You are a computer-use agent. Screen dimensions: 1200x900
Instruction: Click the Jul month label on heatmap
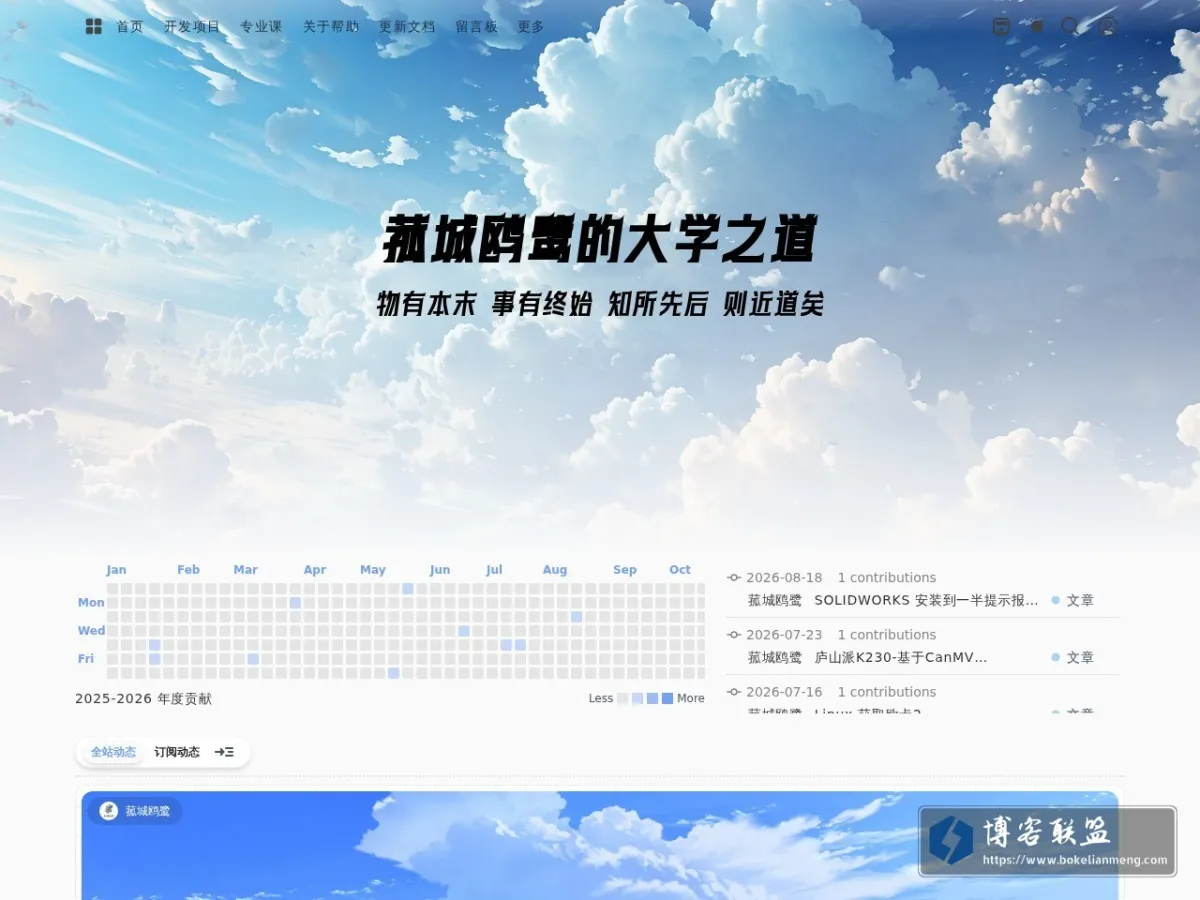point(494,570)
